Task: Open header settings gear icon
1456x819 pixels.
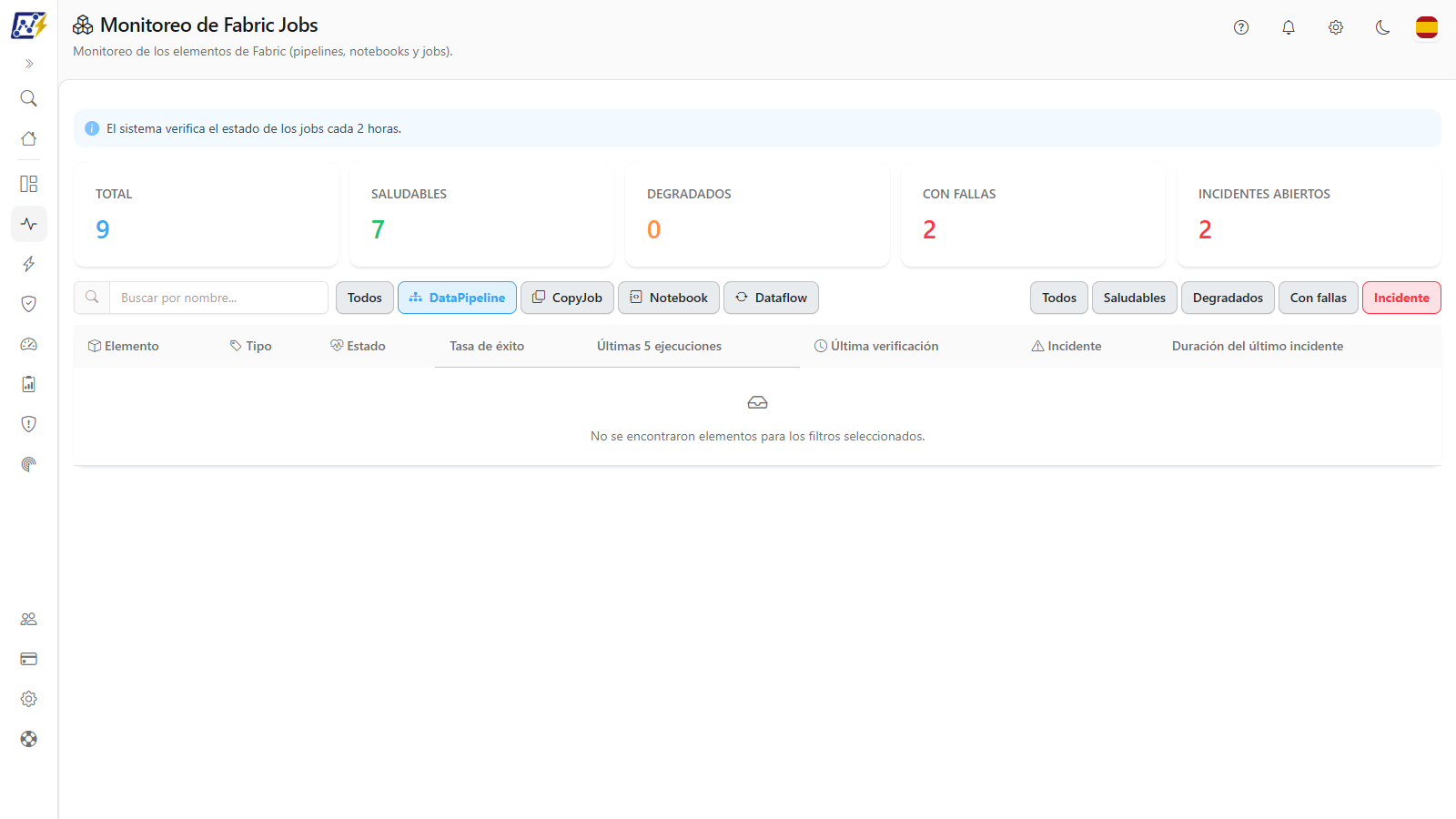Action: (x=1336, y=27)
